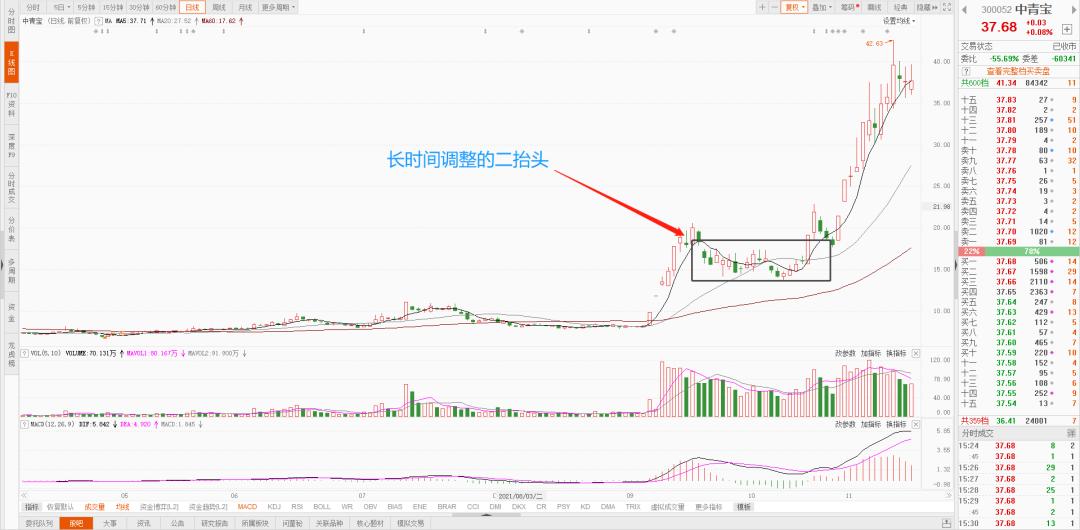Switch to 15分钟 period tab
Screen dimensions: 1080x530
(112, 7)
